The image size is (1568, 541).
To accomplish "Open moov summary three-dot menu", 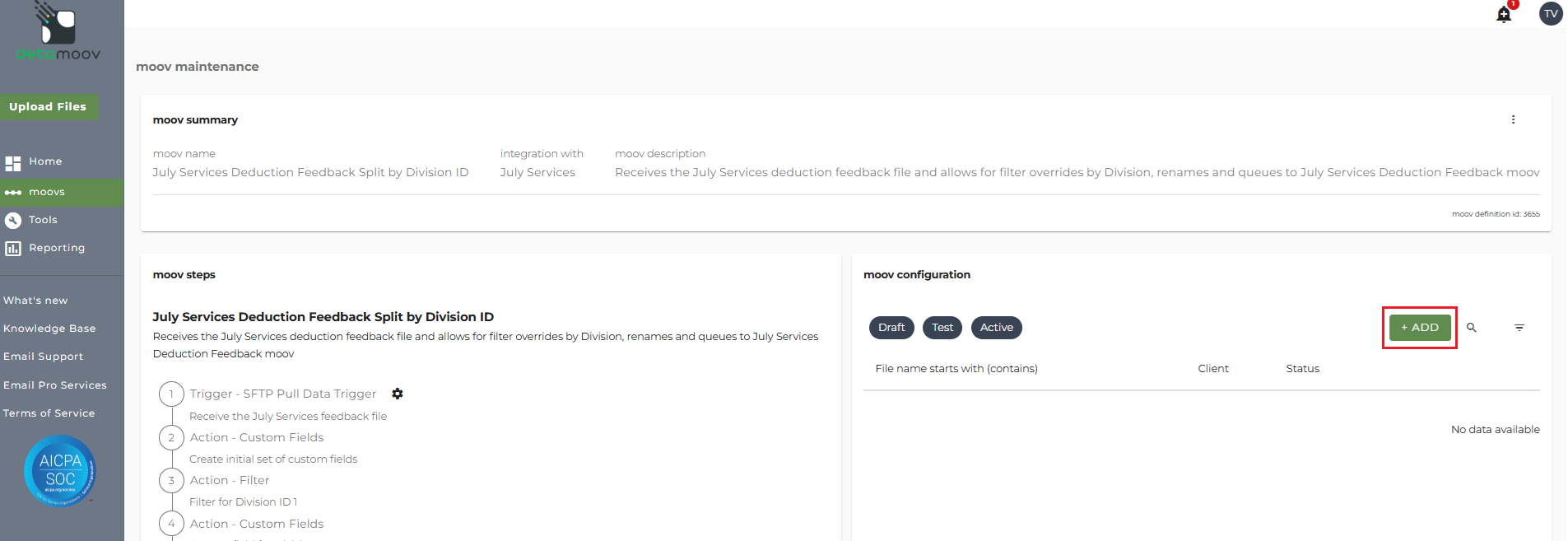I will pyautogui.click(x=1513, y=119).
